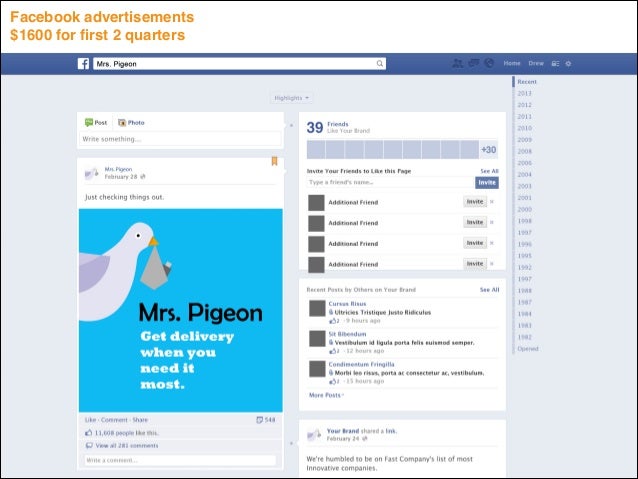The image size is (638, 479).
Task: Click the Facebook logo icon
Action: coord(83,64)
